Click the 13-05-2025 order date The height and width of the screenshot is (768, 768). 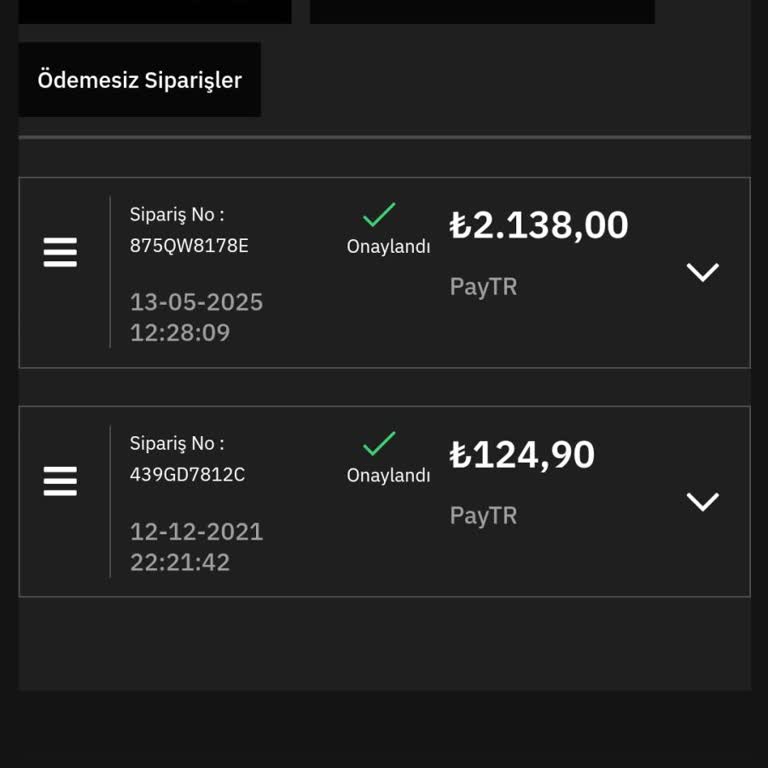[x=196, y=302]
